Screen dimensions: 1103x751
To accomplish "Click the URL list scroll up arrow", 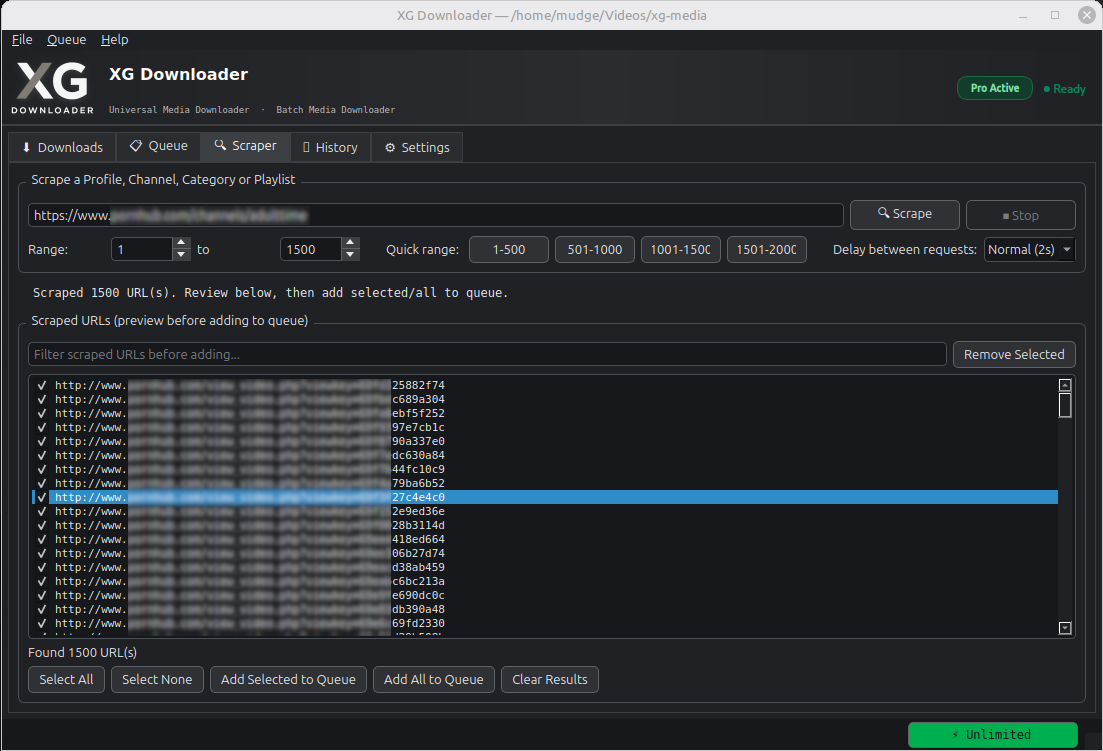I will [1065, 385].
